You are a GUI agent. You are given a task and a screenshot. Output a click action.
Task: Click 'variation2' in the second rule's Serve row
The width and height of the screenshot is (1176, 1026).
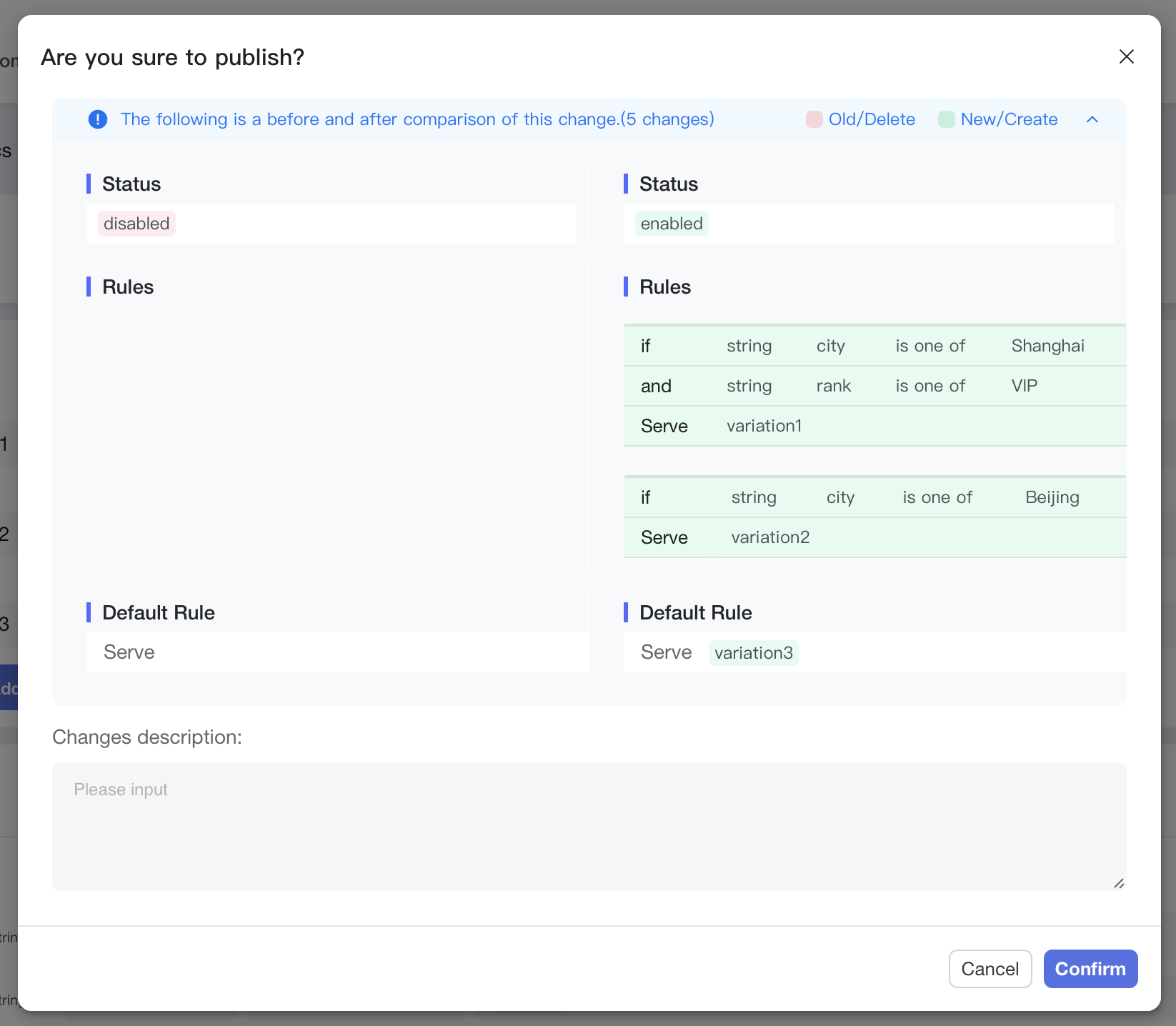[770, 537]
